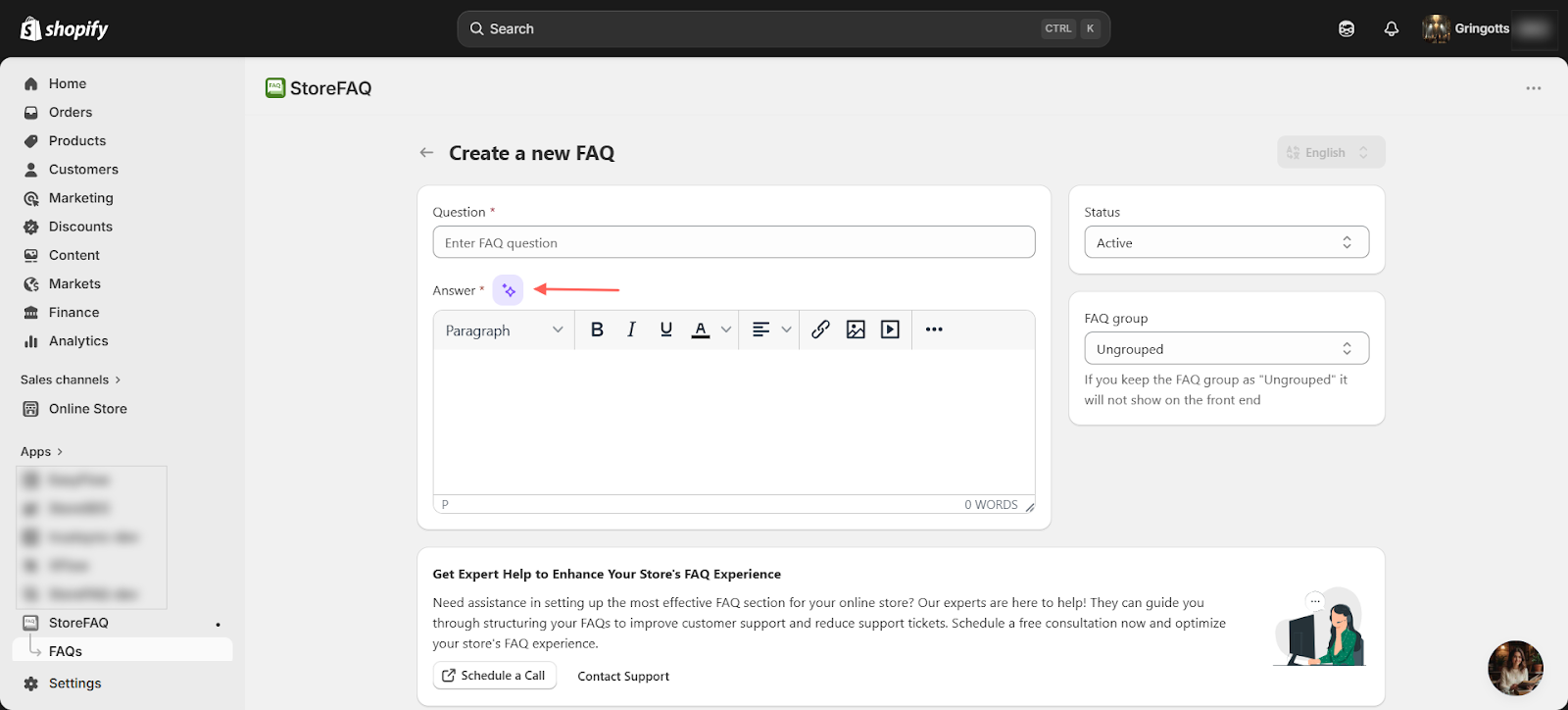Screen dimensions: 1568x710
Task: Click inside the answer editor area
Action: 733,422
